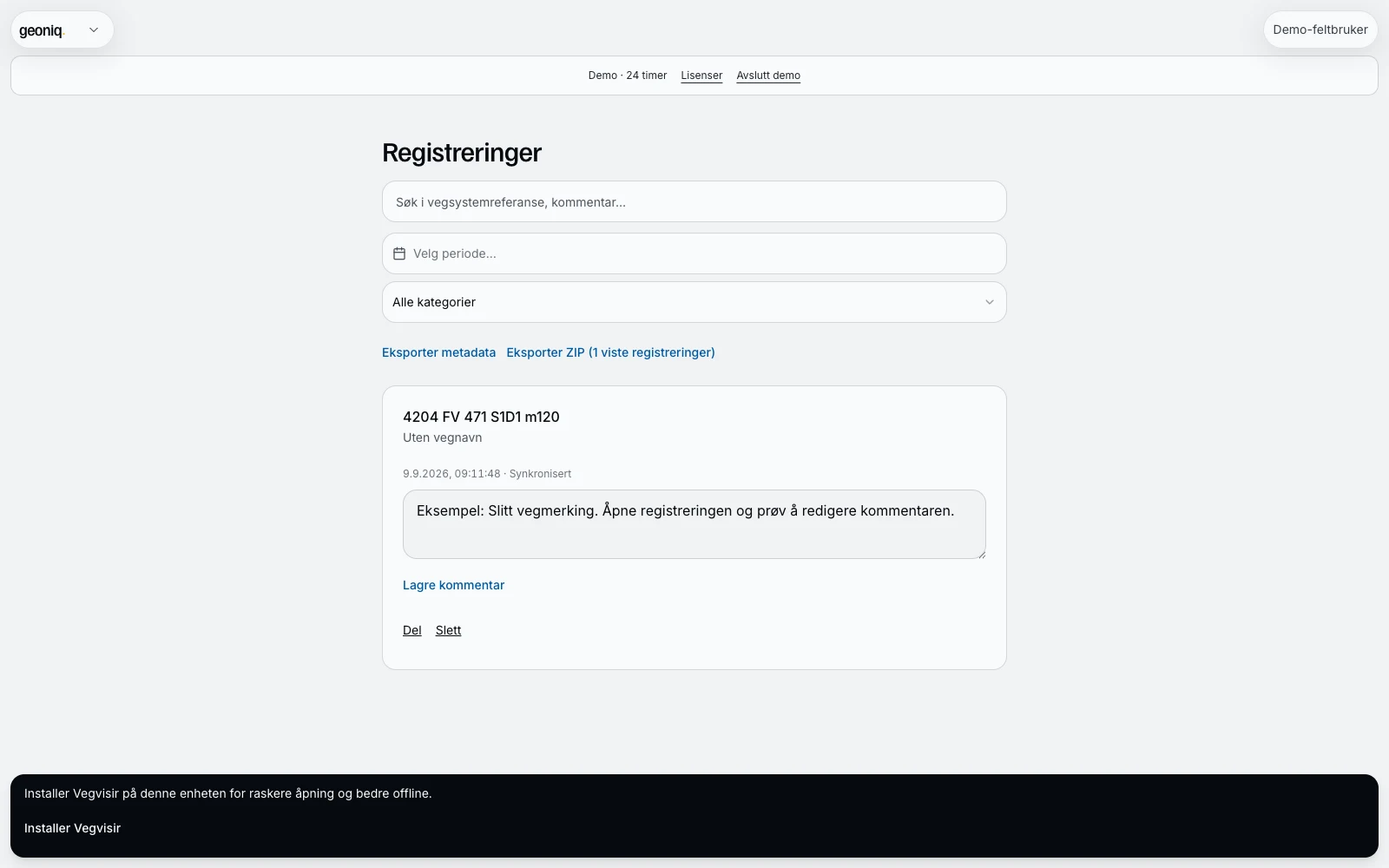The image size is (1389, 868).
Task: Click the calendar icon in period field
Action: point(399,253)
